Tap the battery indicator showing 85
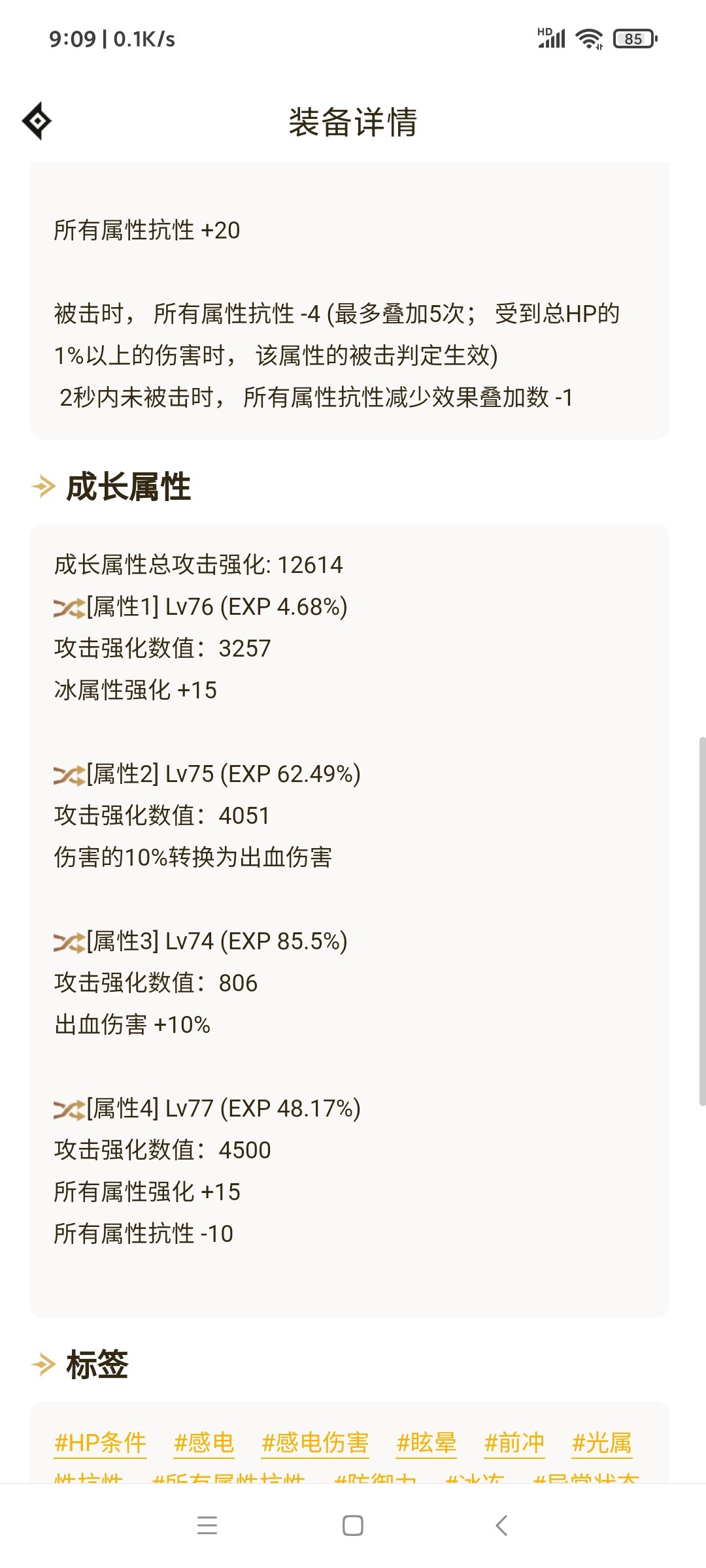The height and width of the screenshot is (1568, 706). (635, 39)
